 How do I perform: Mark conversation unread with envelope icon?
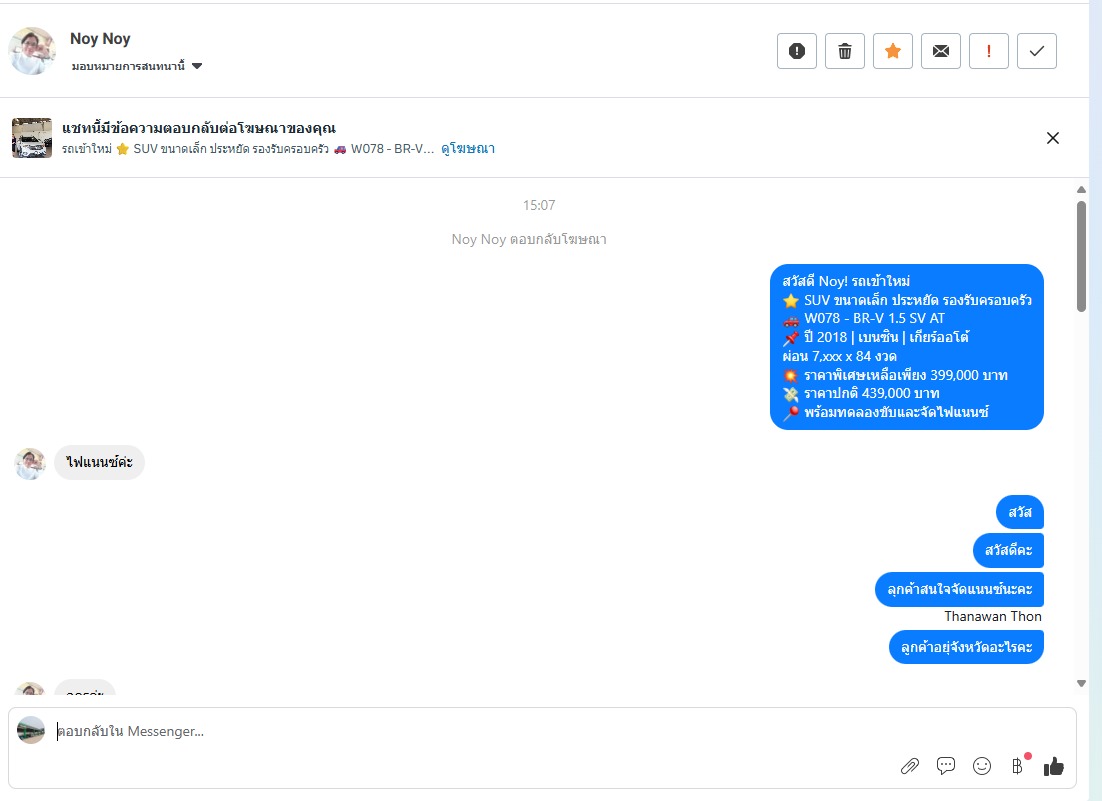click(940, 51)
